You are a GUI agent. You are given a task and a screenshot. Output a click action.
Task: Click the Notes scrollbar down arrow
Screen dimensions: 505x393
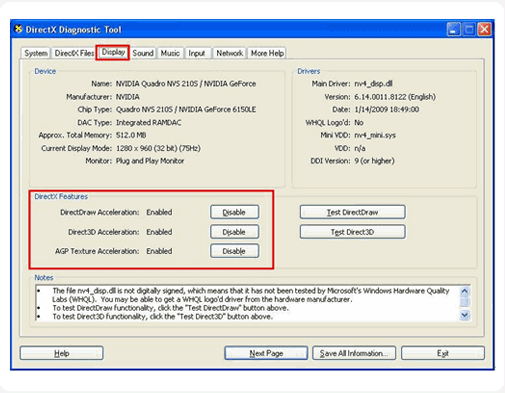click(x=465, y=315)
